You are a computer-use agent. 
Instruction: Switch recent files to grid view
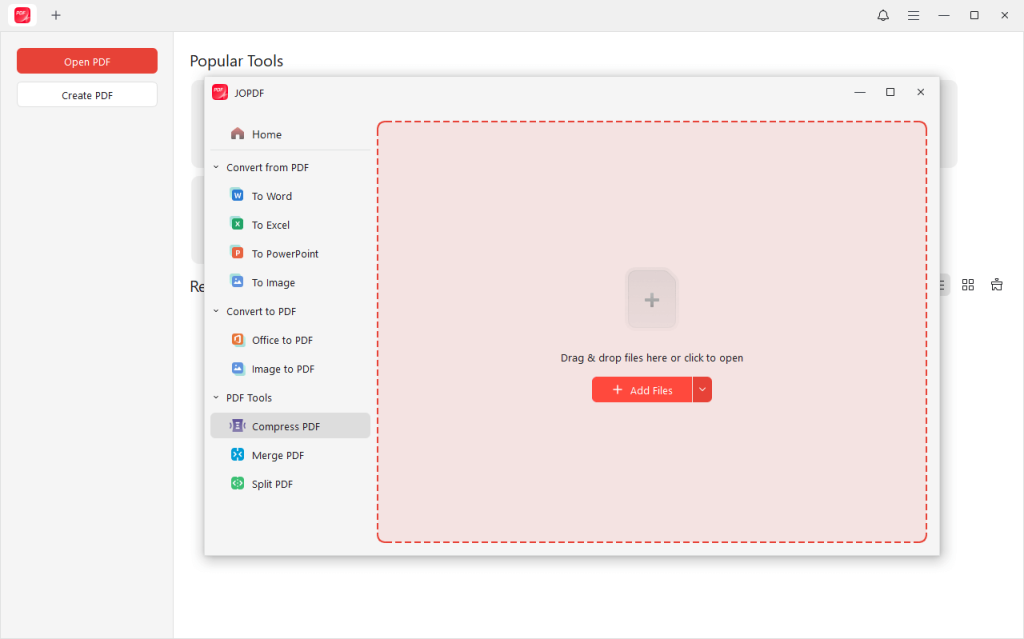[x=968, y=284]
